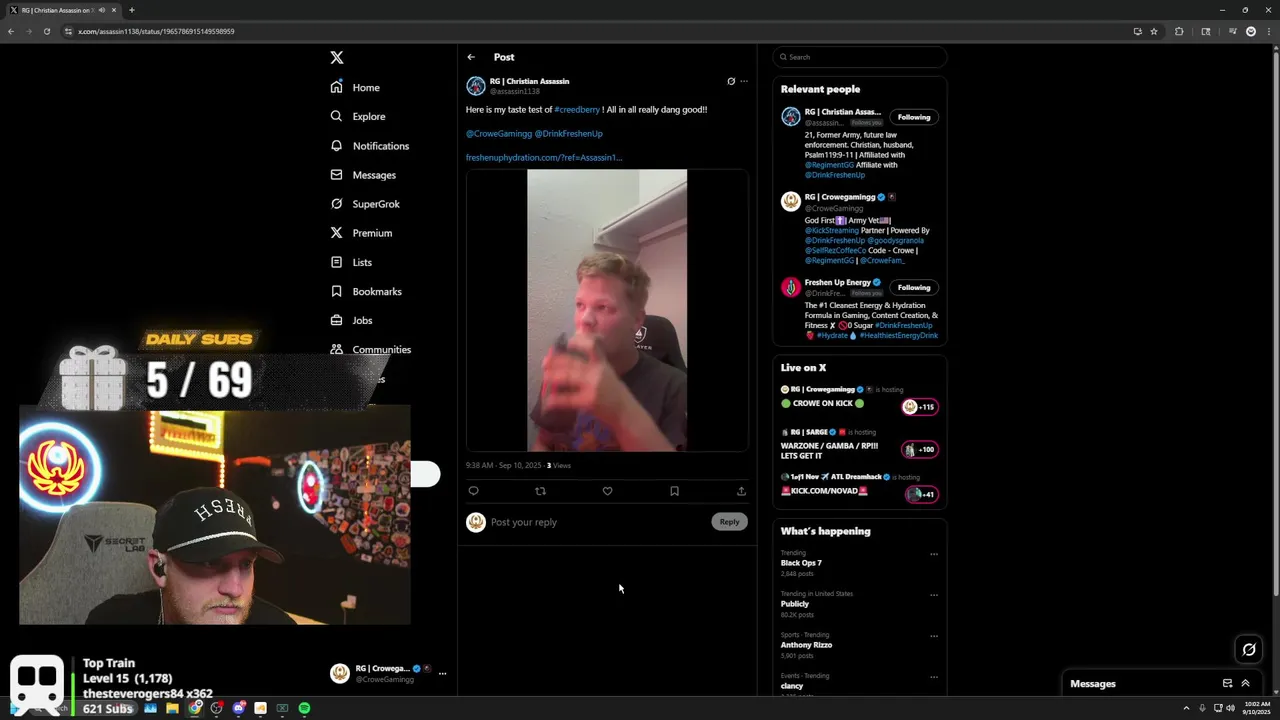Open RG | Crowegamingg in Relevant people
This screenshot has width=1280, height=720.
840,197
